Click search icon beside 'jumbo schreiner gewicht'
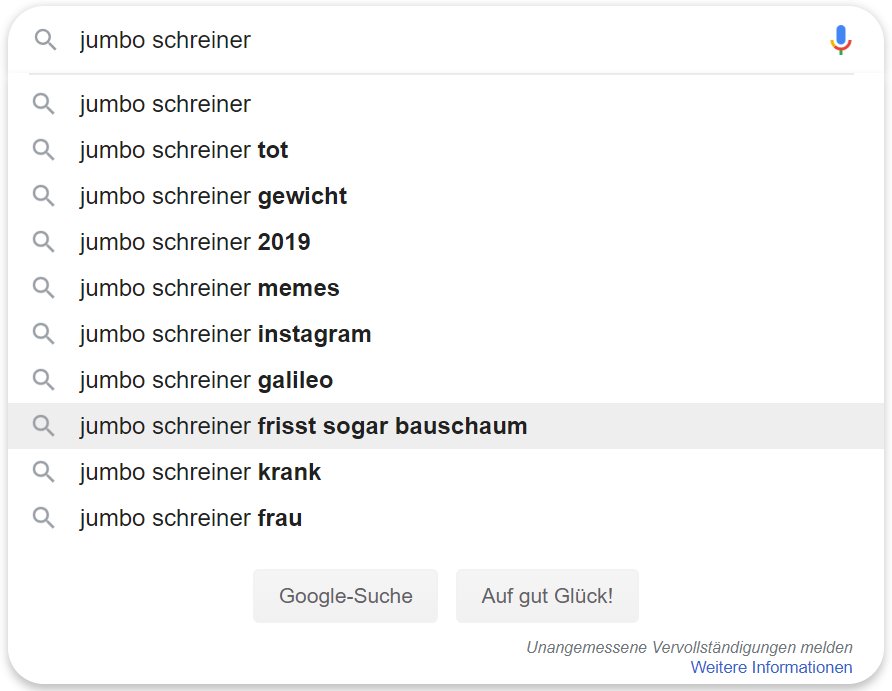Screen dimensions: 892x691 (x=43, y=196)
